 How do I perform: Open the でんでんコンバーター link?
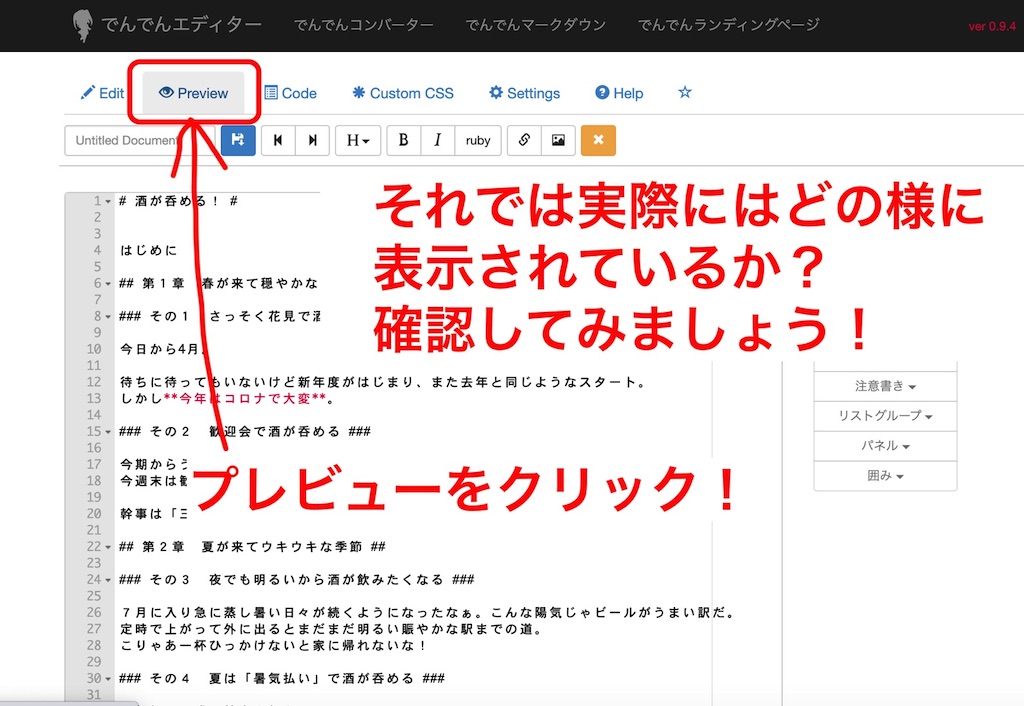(x=364, y=25)
